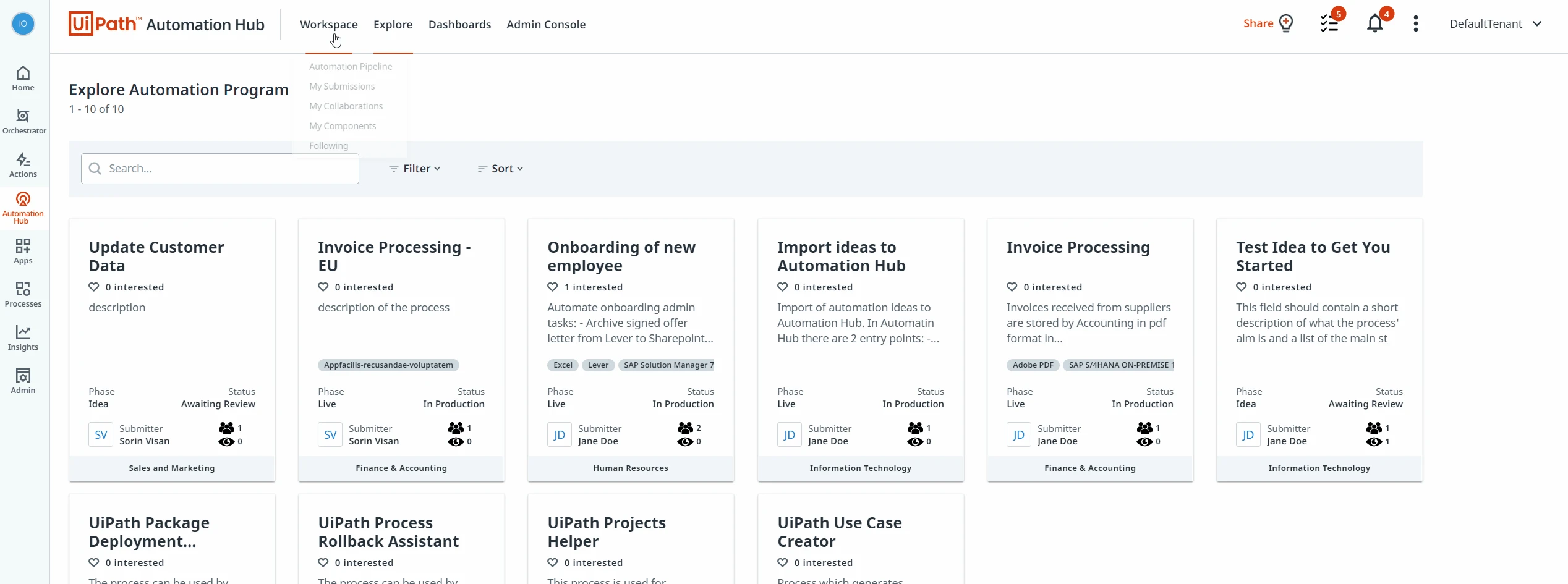This screenshot has height=584, width=1568.
Task: Click the IO user avatar
Action: pyautogui.click(x=23, y=24)
